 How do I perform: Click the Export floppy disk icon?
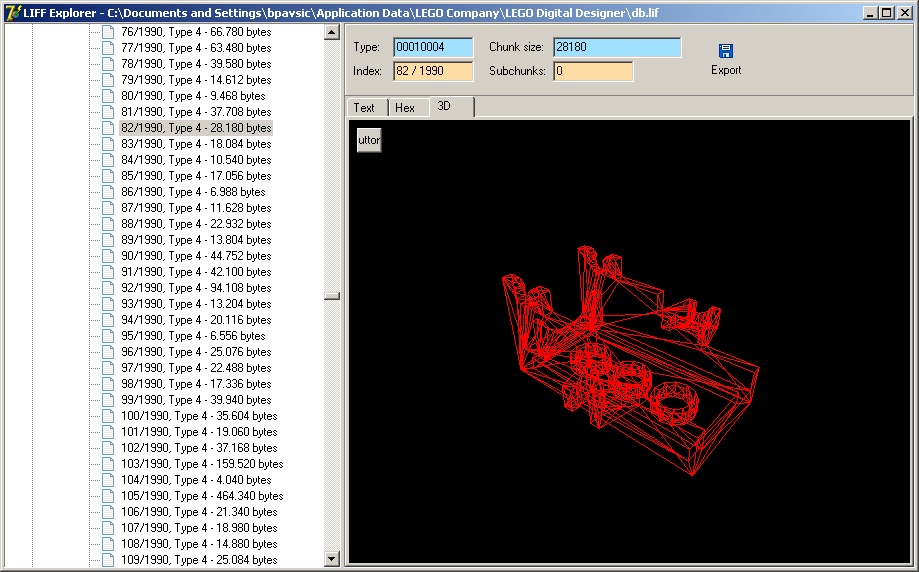pyautogui.click(x=726, y=51)
